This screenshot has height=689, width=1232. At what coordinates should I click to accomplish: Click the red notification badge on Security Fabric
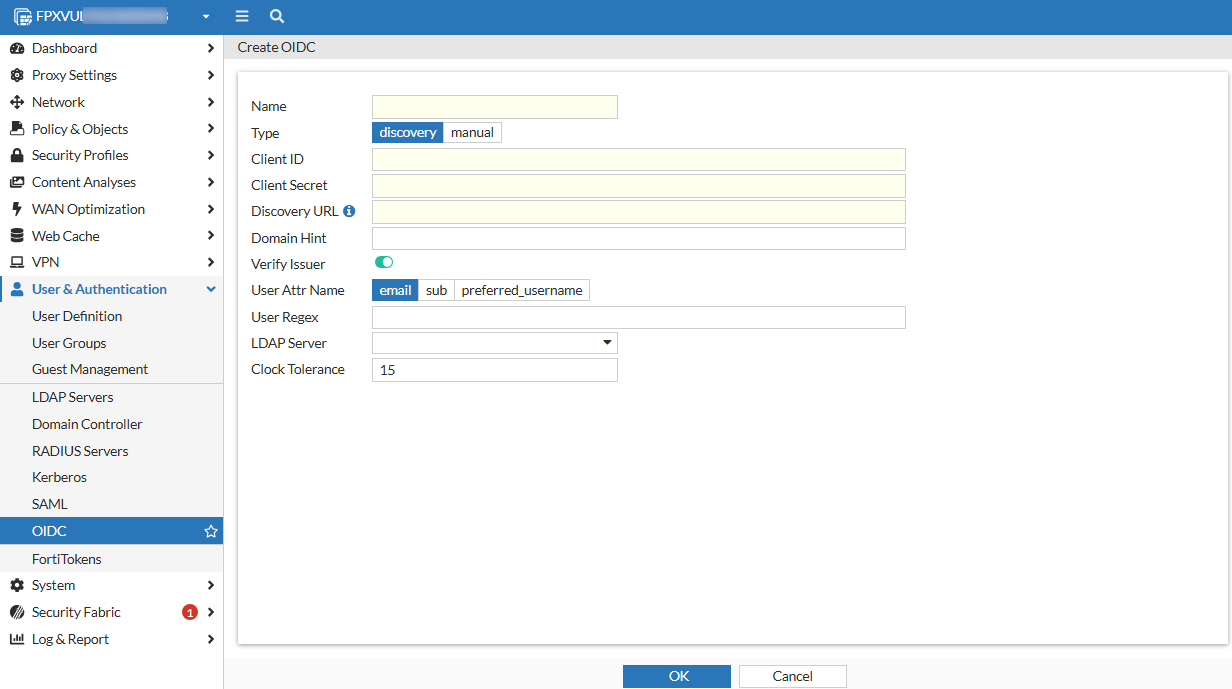point(190,612)
